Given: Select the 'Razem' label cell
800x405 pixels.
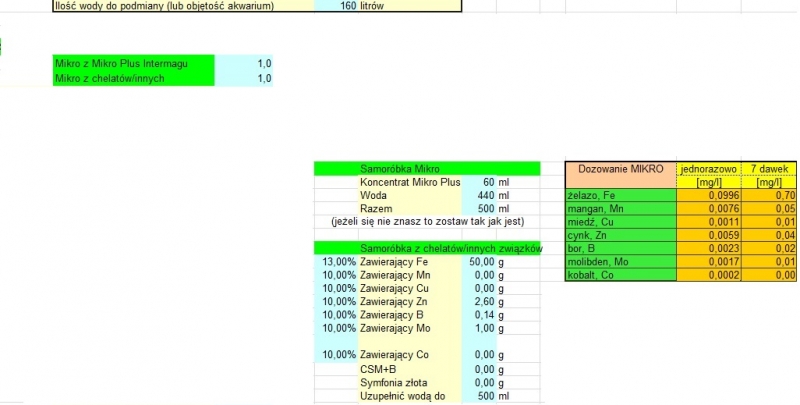Looking at the screenshot, I should tap(410, 209).
